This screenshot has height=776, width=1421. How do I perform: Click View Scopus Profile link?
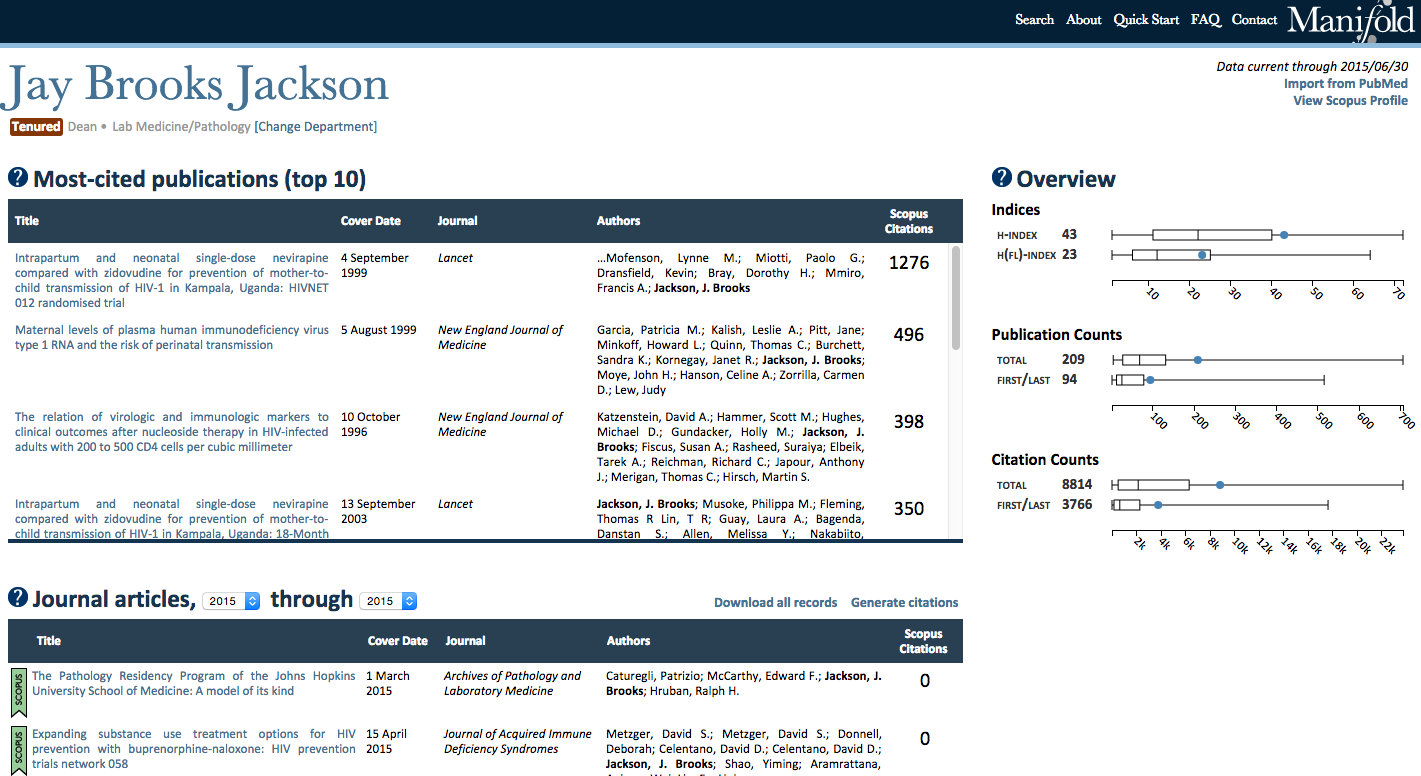1350,100
